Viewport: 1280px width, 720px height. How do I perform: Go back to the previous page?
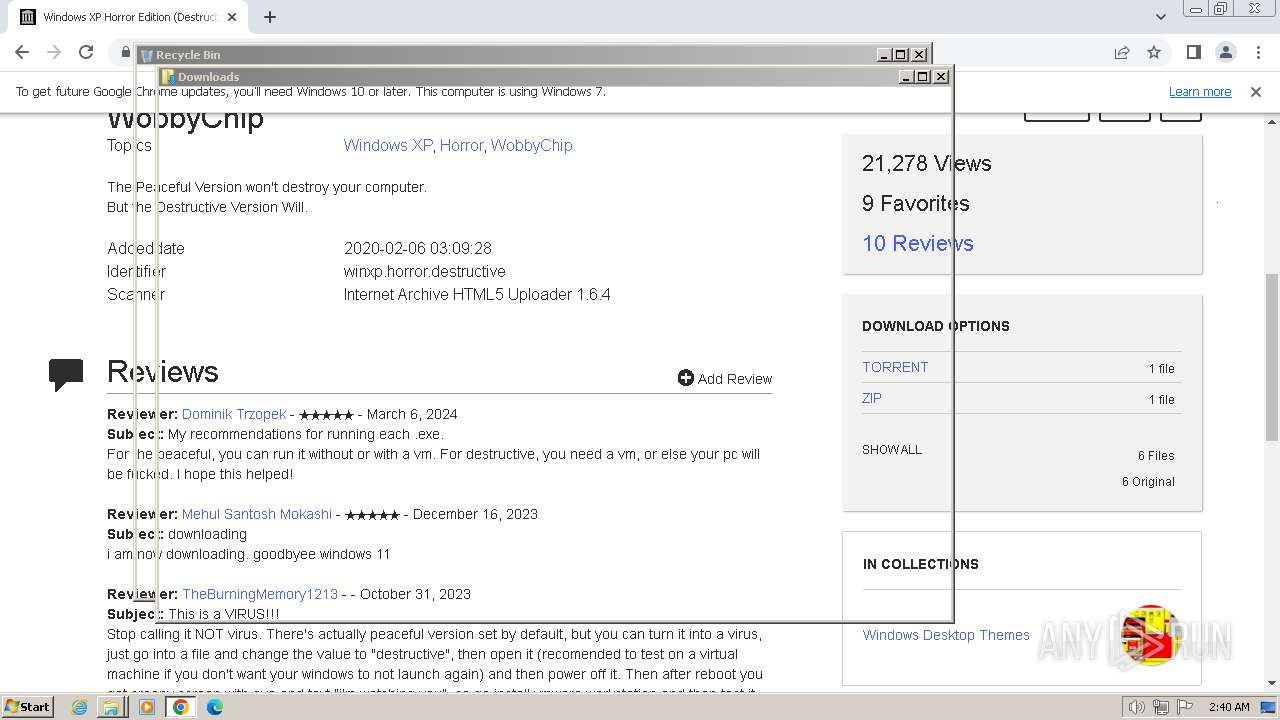(22, 52)
